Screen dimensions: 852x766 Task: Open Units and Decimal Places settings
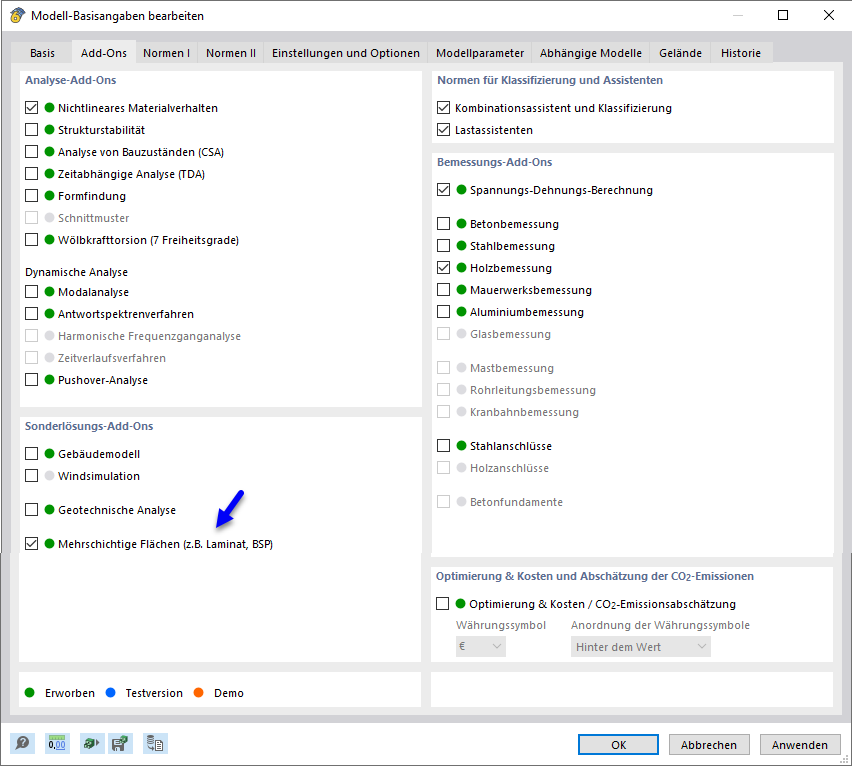point(57,743)
